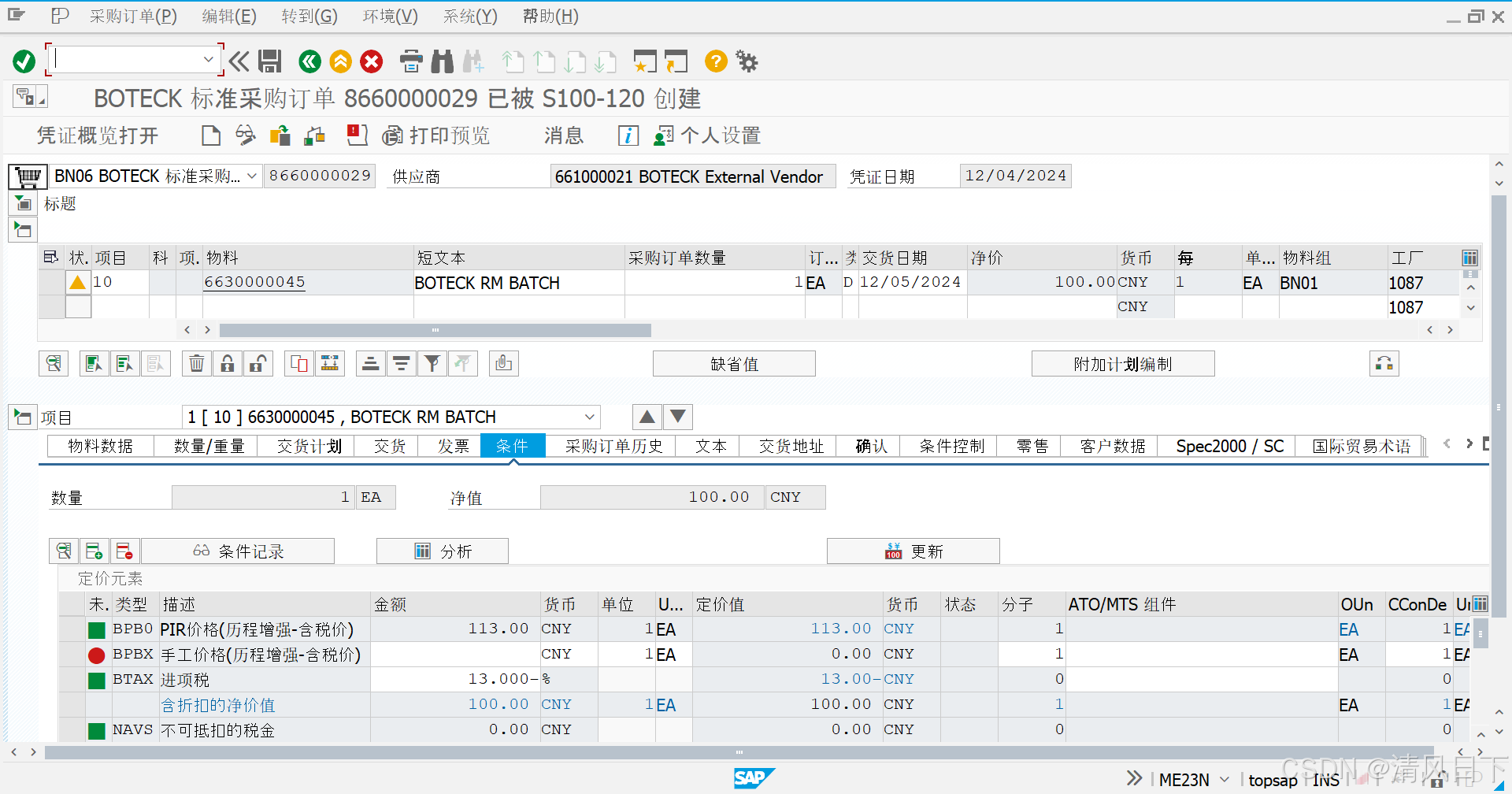Click the select-all icon in item table header
The height and width of the screenshot is (794, 1512).
click(51, 258)
